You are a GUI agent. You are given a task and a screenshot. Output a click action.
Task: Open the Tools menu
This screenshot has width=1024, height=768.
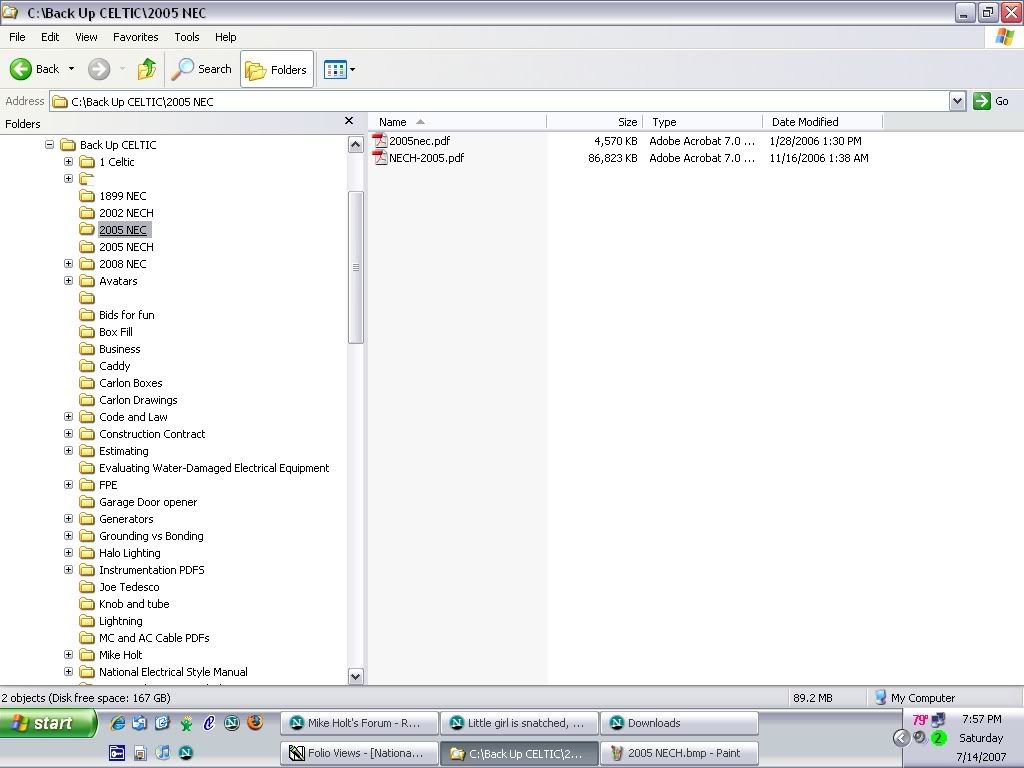[187, 37]
